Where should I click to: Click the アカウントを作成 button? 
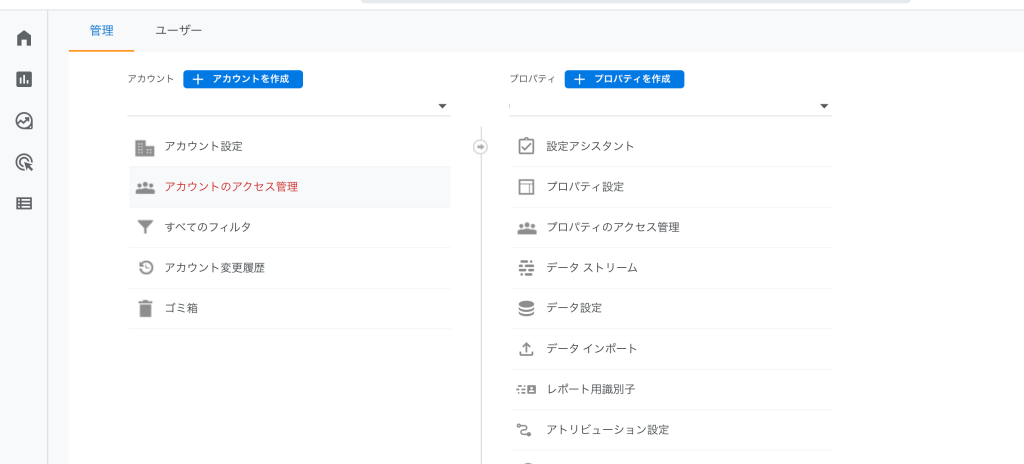243,79
